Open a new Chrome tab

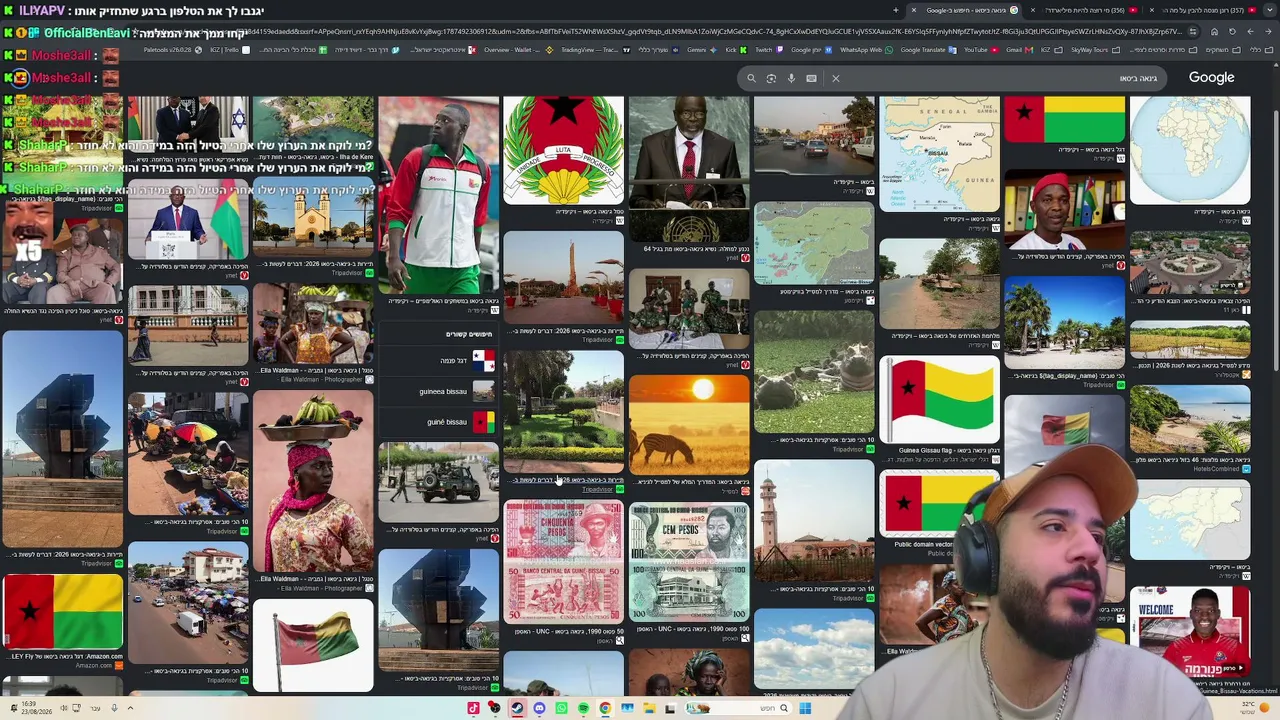pyautogui.click(x=896, y=10)
